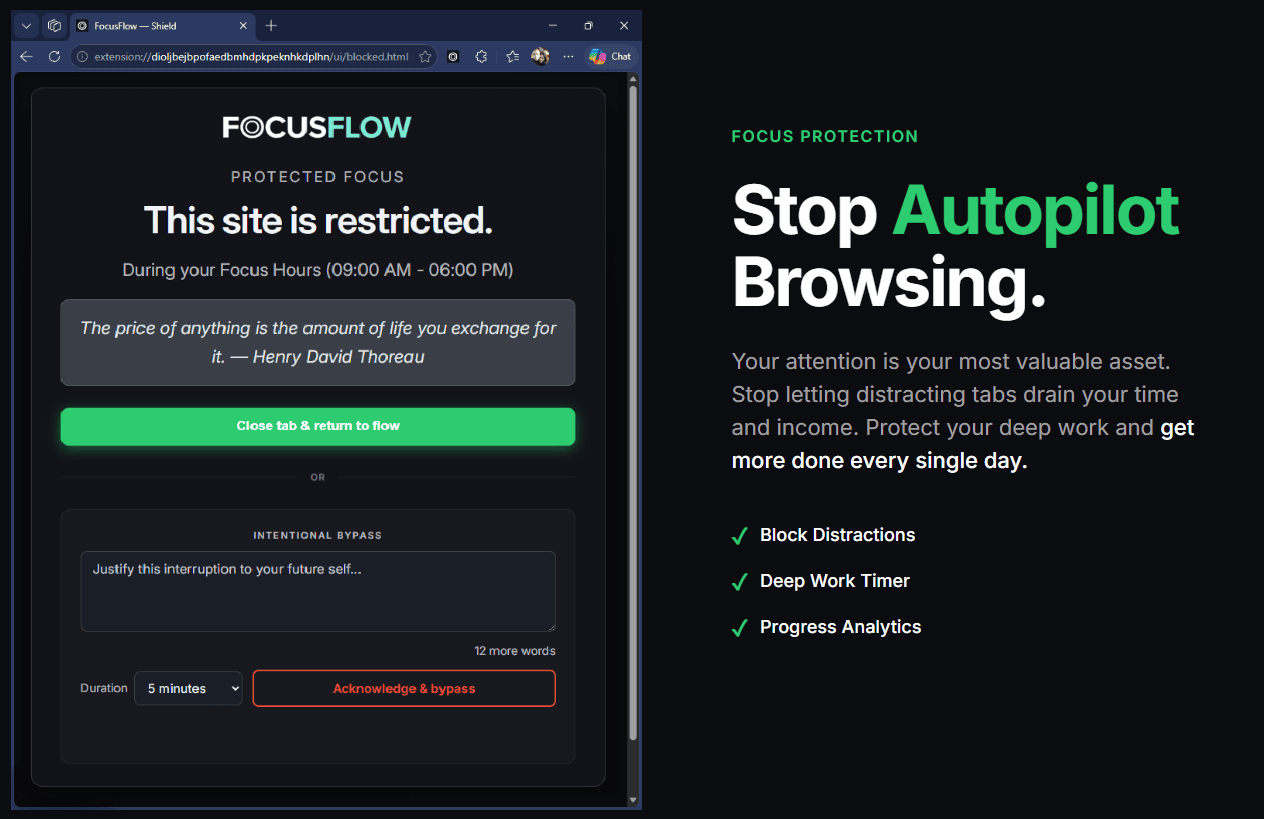Close the FocusFlow — Shield tab
Viewport: 1264px width, 819px height.
[x=241, y=26]
